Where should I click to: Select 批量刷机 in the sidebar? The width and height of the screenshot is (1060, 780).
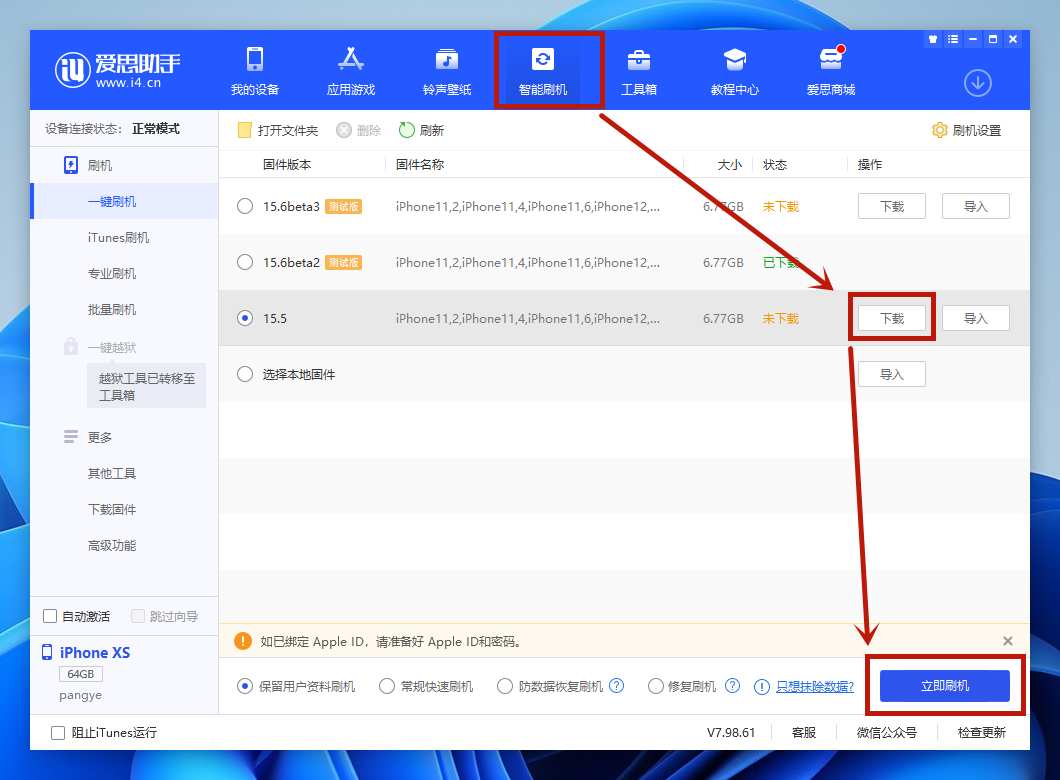pos(112,309)
